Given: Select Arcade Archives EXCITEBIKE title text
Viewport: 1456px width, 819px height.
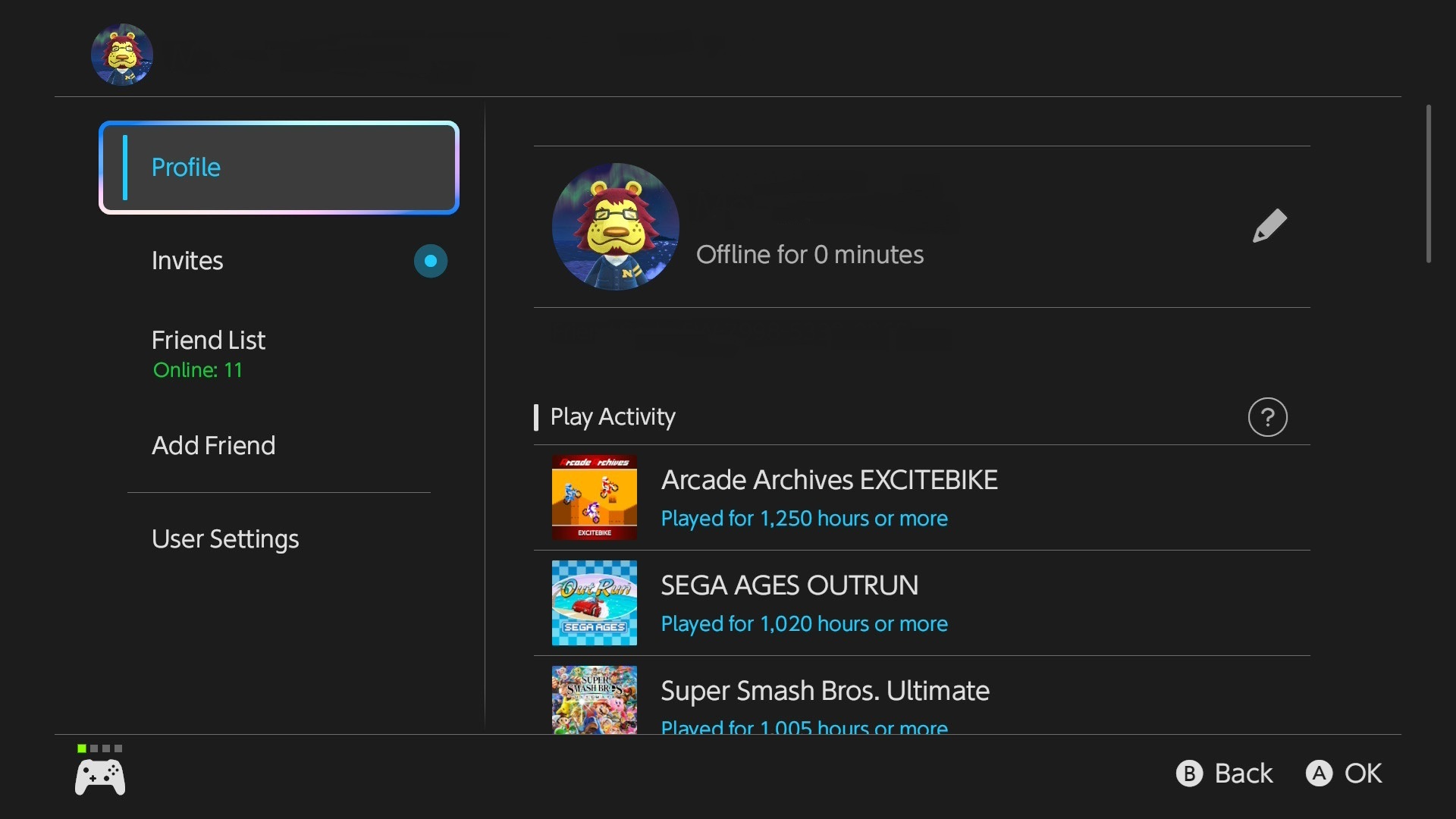Looking at the screenshot, I should coord(829,480).
